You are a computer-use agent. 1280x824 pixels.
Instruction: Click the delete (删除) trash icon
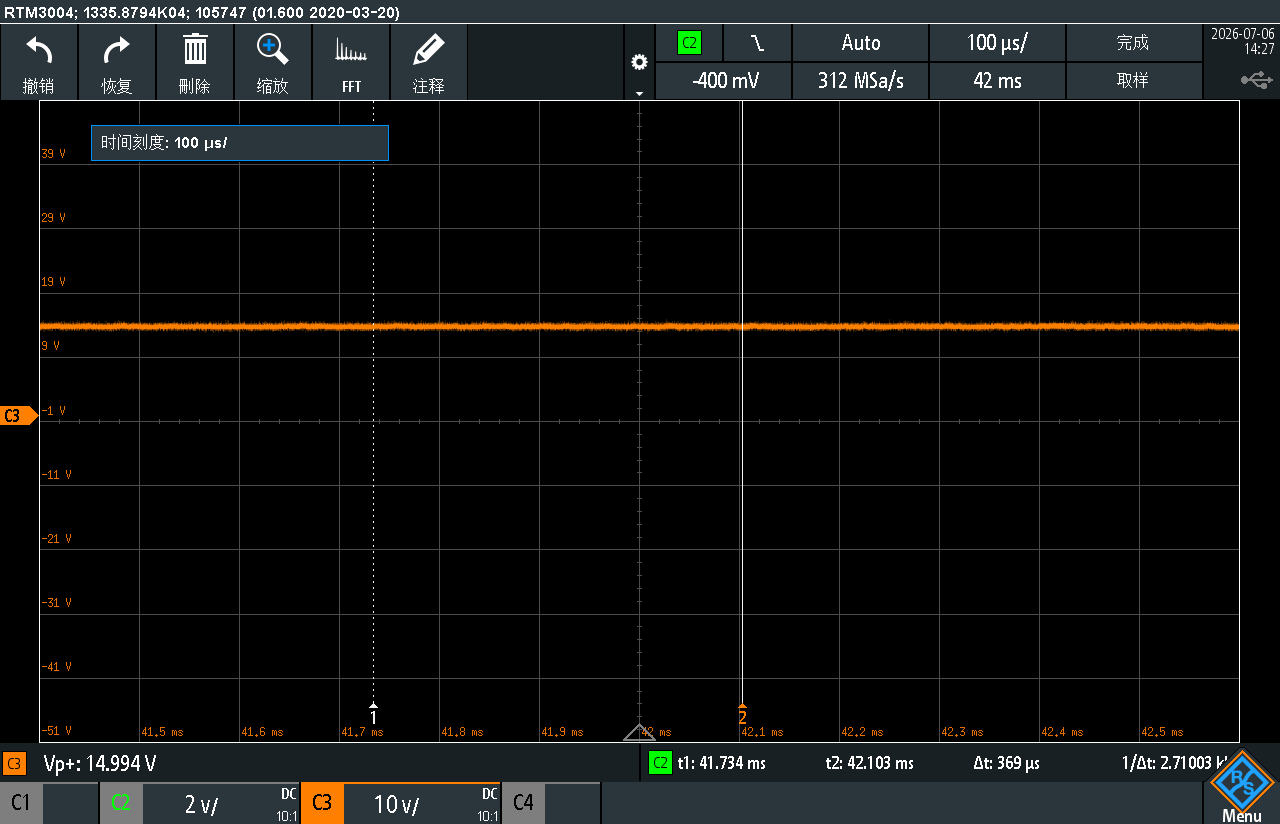click(195, 49)
